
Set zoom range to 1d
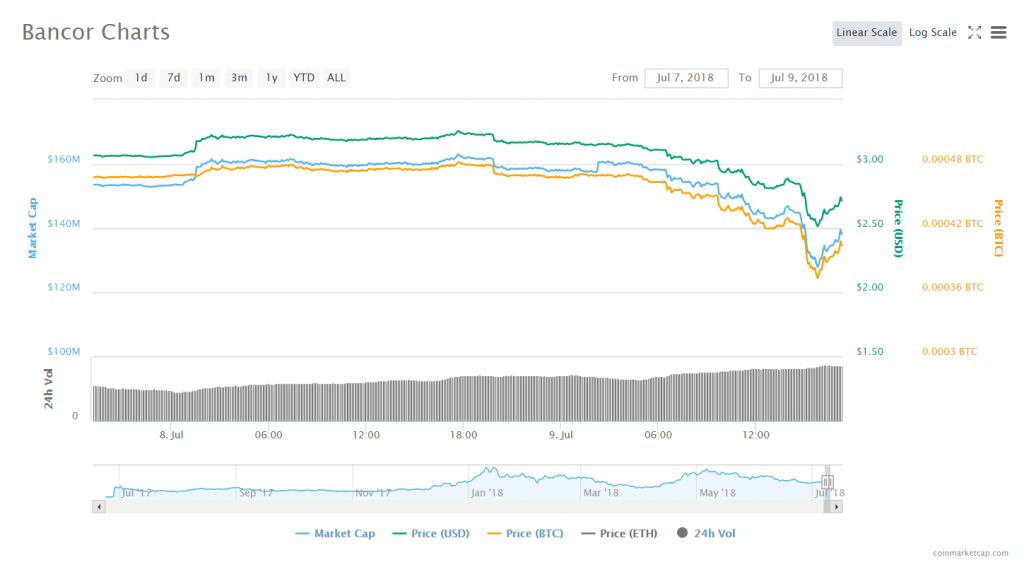click(x=141, y=78)
